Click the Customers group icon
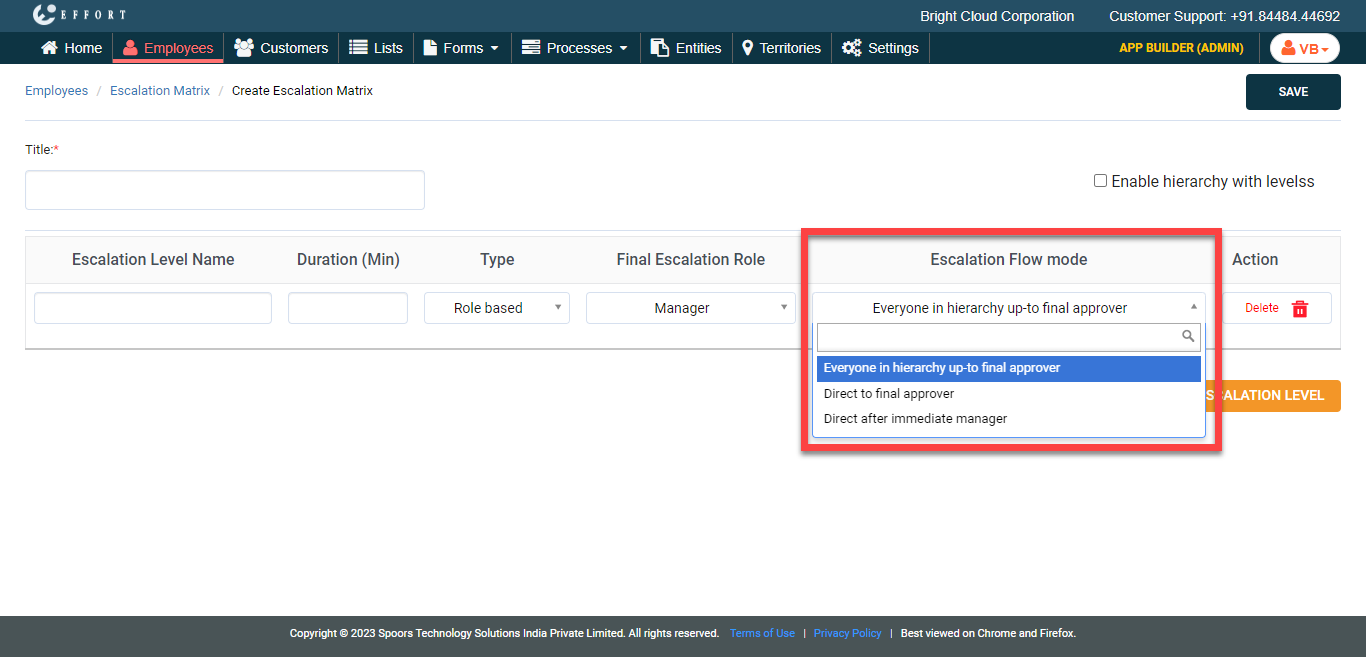 [x=243, y=48]
